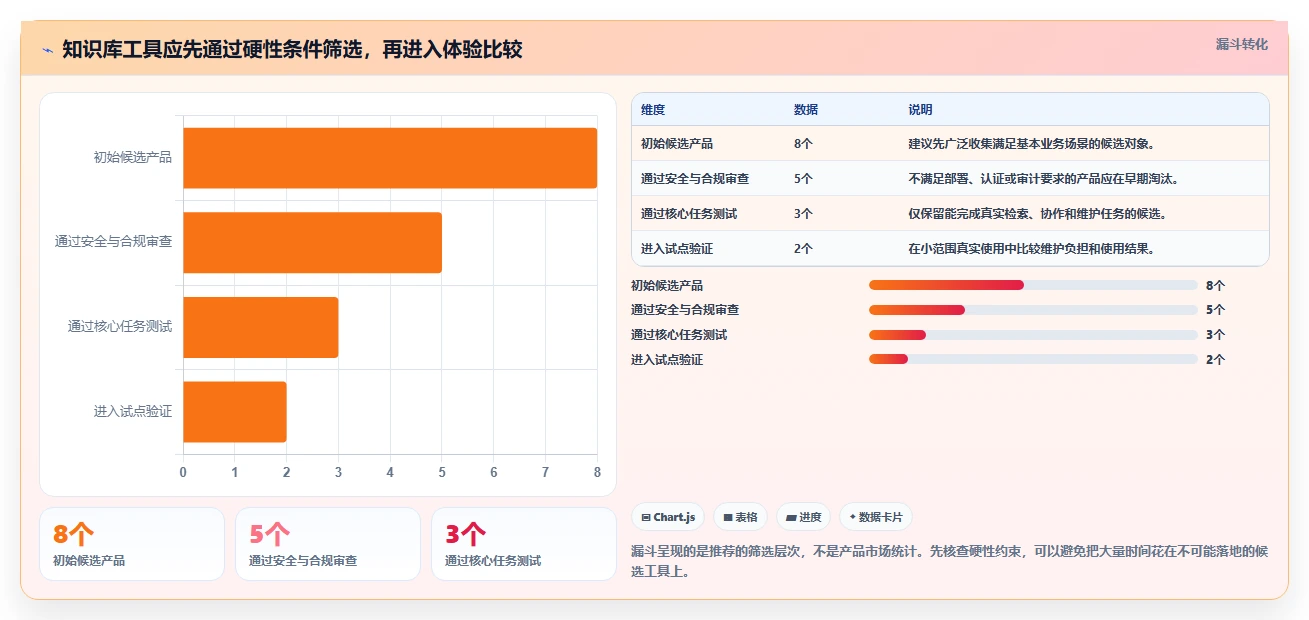Click the 3个 value in table
This screenshot has width=1309, height=620.
click(803, 214)
